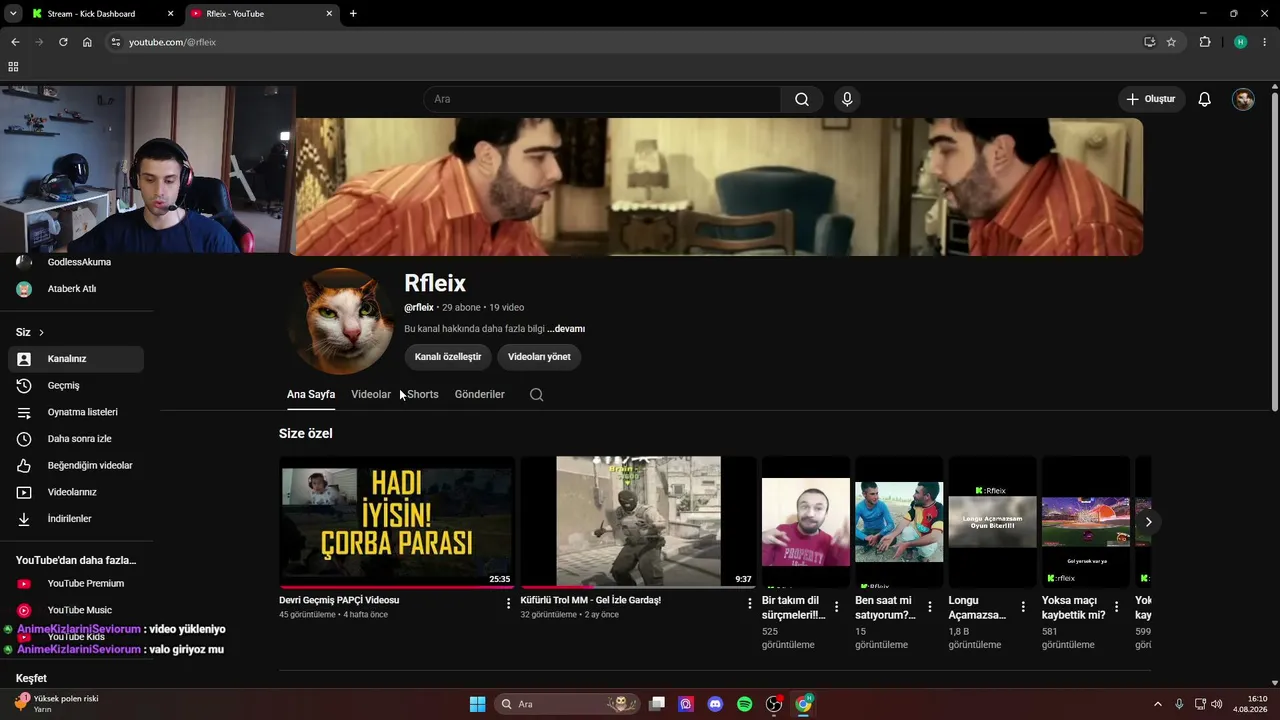Click the Oluştur create button
This screenshot has width=1280, height=720.
[1151, 99]
